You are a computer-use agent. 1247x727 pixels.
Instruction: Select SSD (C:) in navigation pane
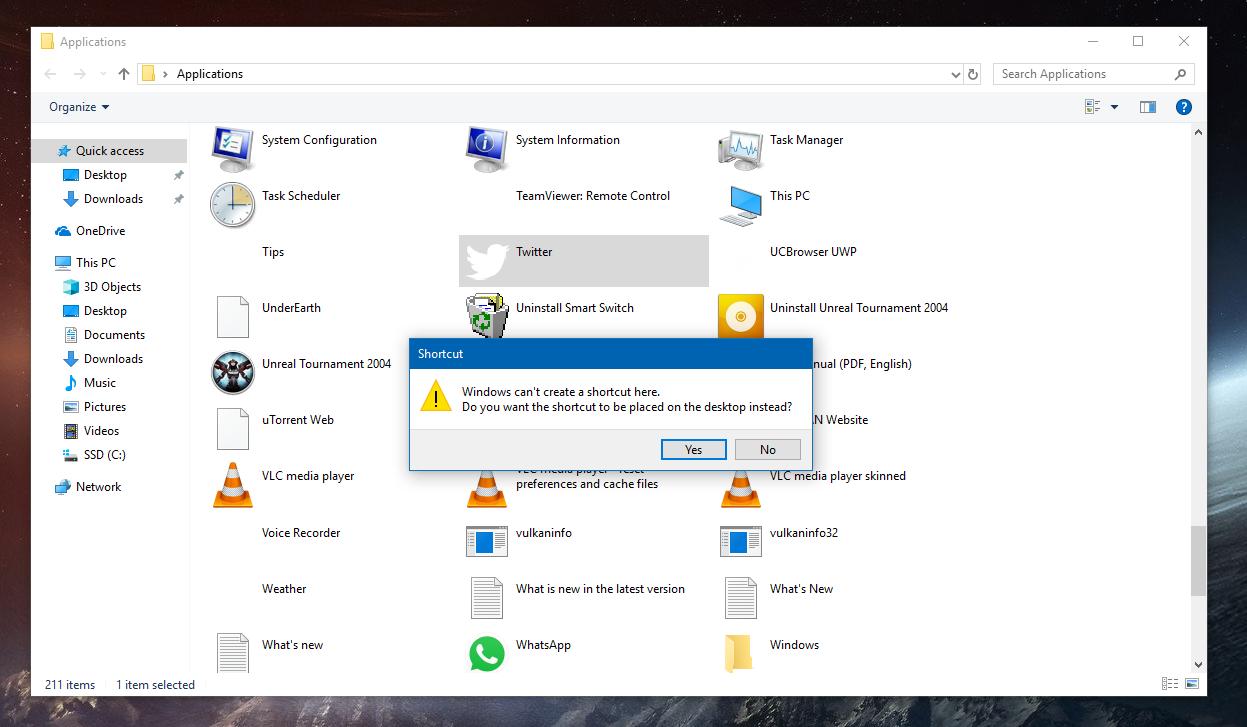tap(104, 455)
